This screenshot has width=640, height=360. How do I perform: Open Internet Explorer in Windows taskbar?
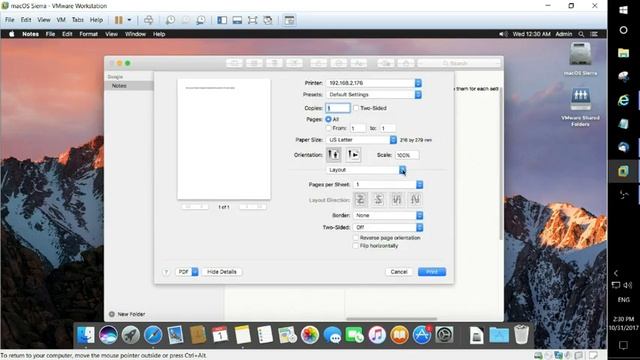623,100
